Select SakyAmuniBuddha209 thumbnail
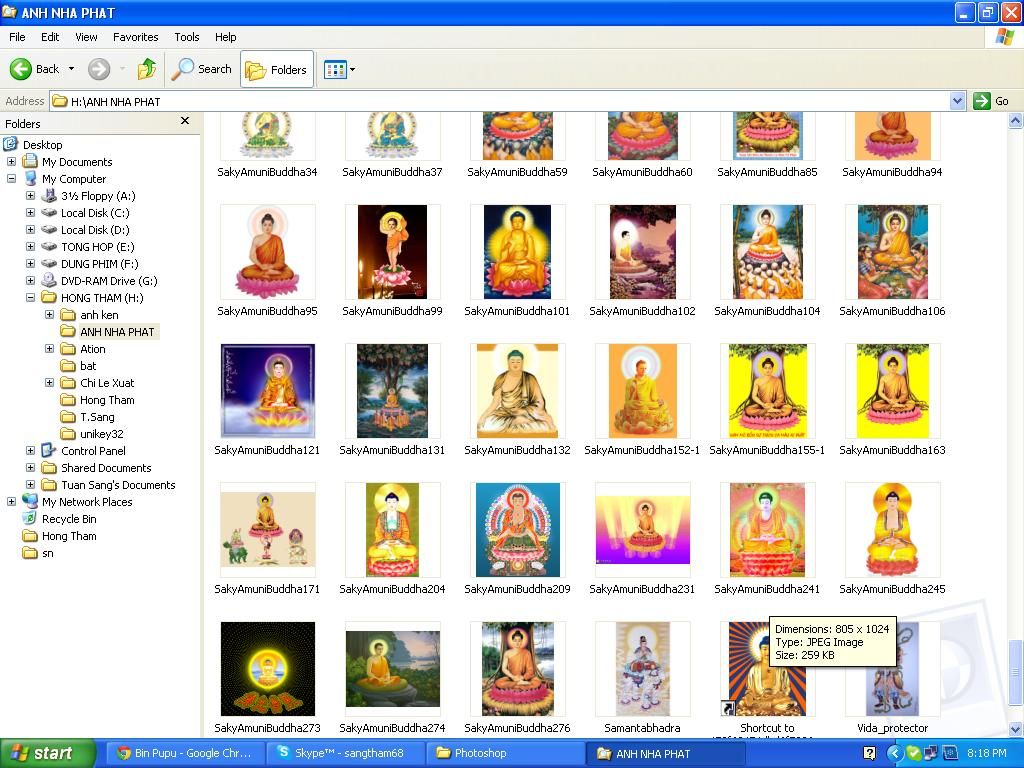 point(517,530)
